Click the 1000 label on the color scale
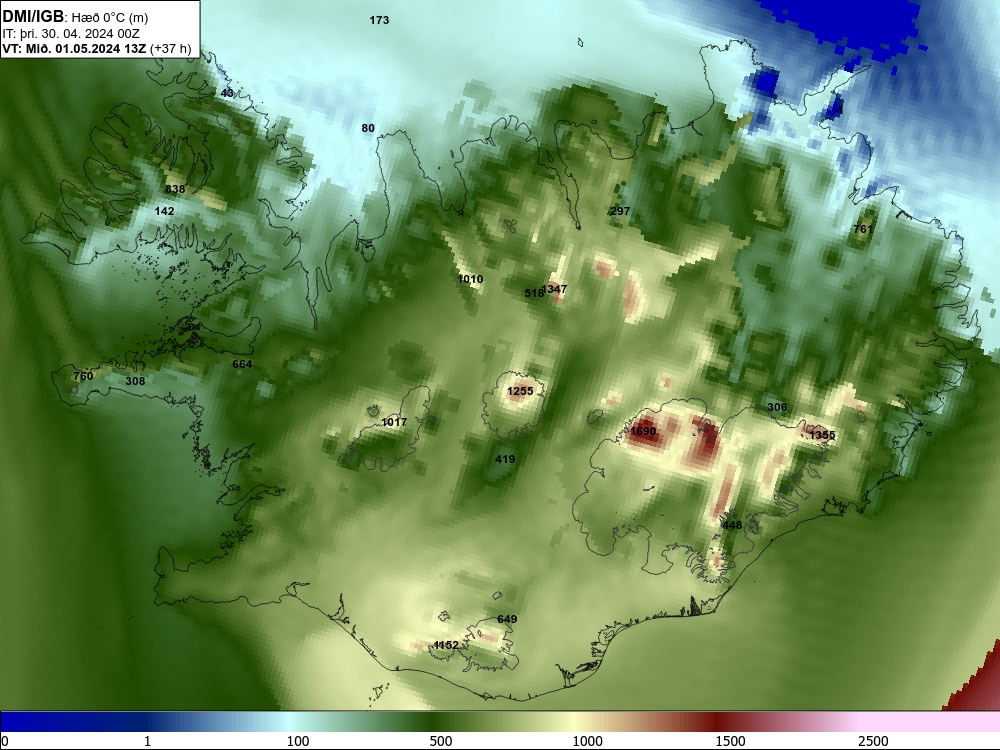The image size is (1000, 750). pos(587,741)
